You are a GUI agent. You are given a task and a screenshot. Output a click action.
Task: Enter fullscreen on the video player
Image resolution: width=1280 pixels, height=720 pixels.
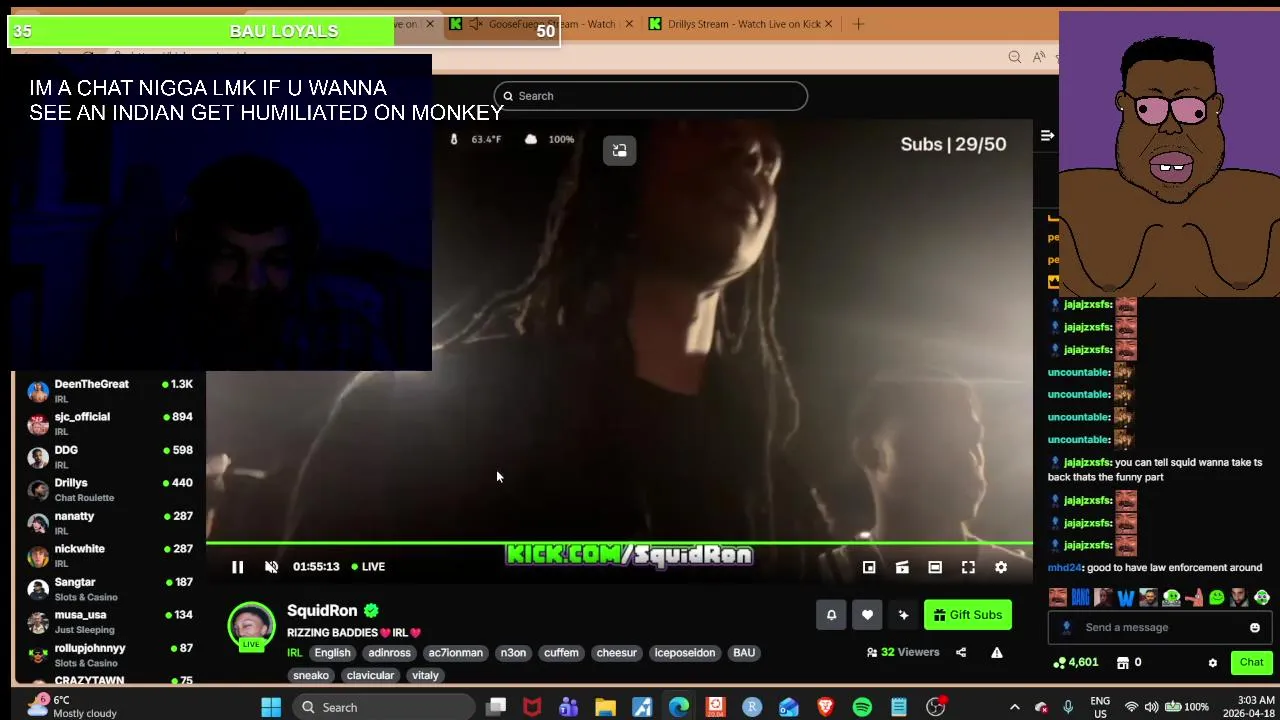point(968,567)
